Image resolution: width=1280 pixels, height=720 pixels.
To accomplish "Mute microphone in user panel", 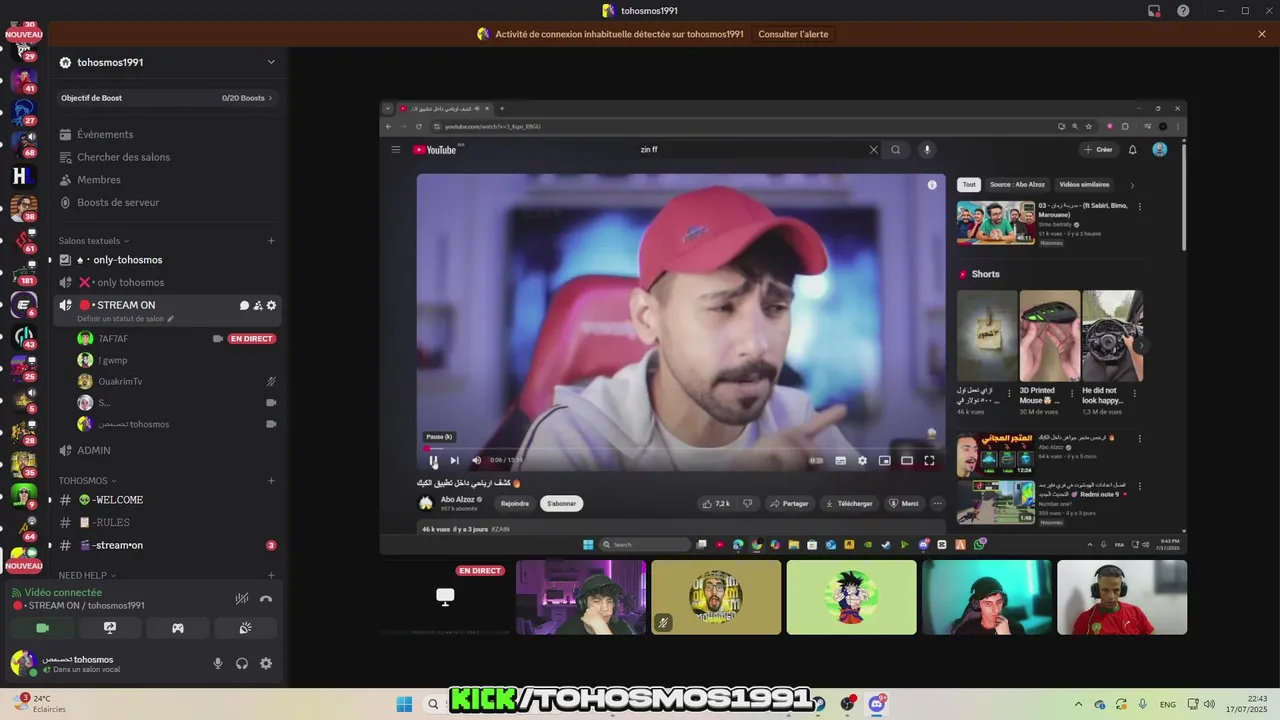I will point(218,663).
